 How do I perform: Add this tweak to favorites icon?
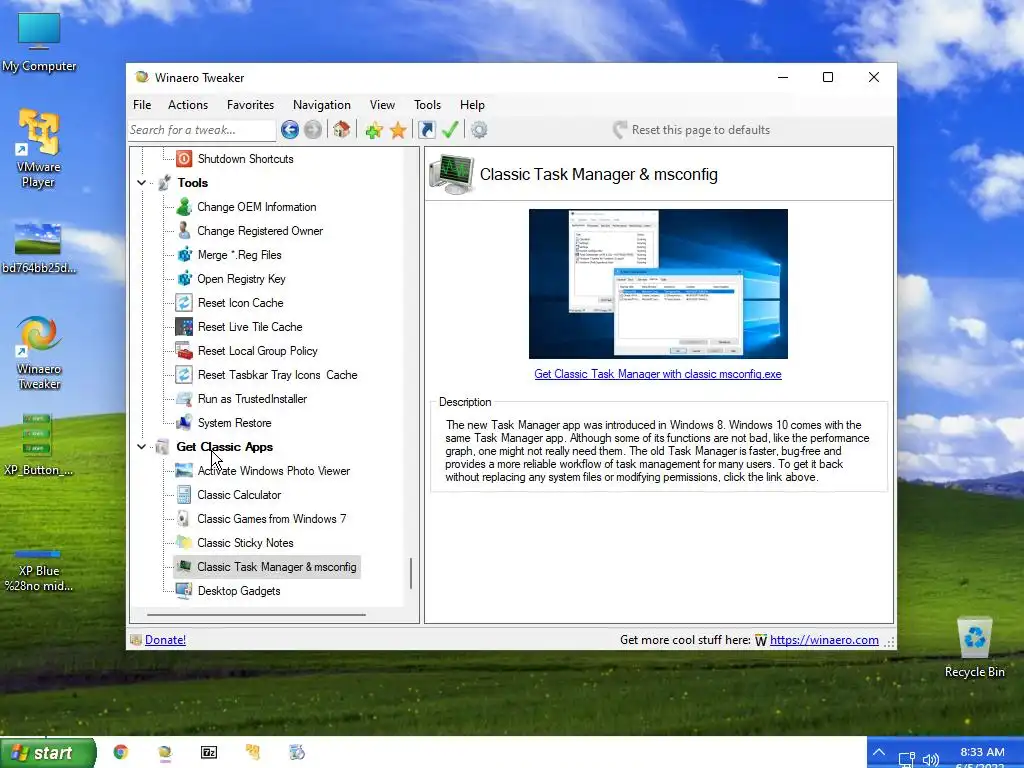click(x=374, y=130)
